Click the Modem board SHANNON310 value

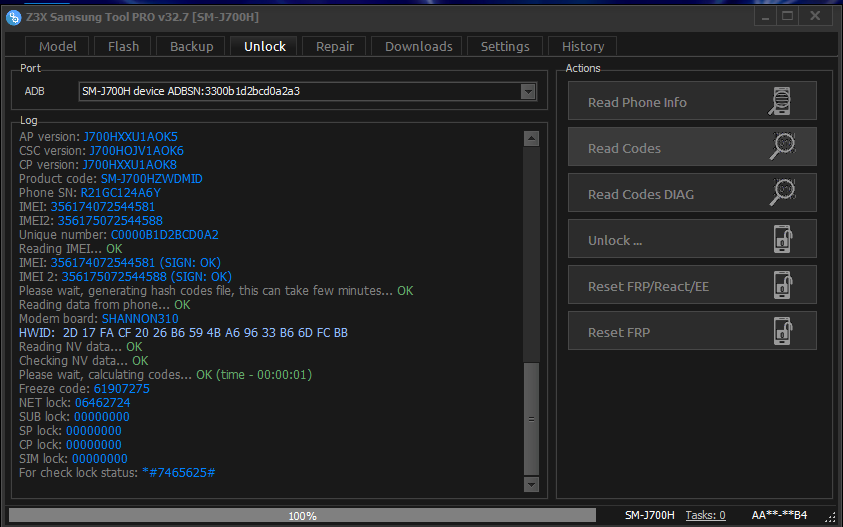click(x=140, y=319)
